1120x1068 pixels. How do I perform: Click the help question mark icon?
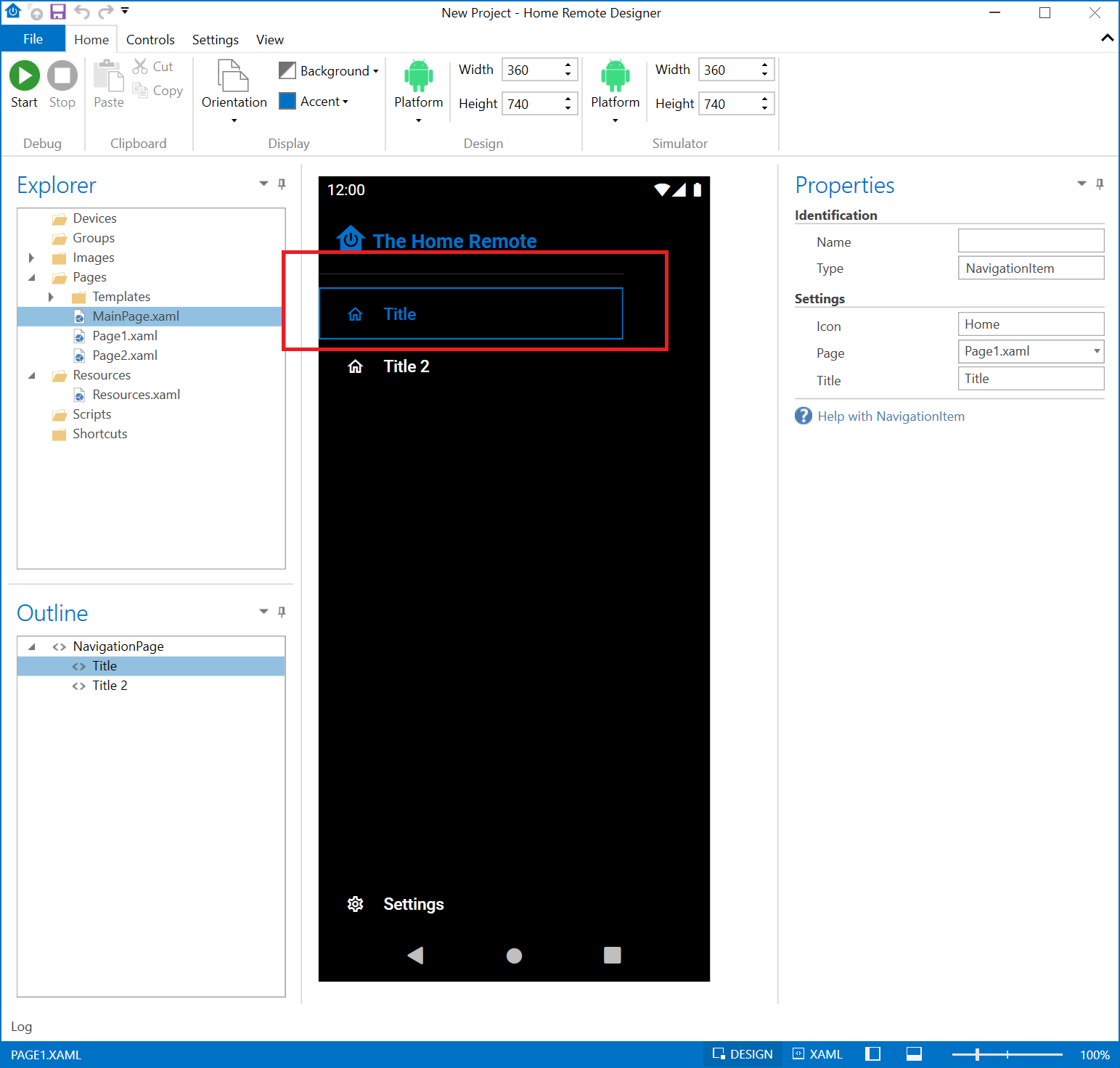coord(804,416)
